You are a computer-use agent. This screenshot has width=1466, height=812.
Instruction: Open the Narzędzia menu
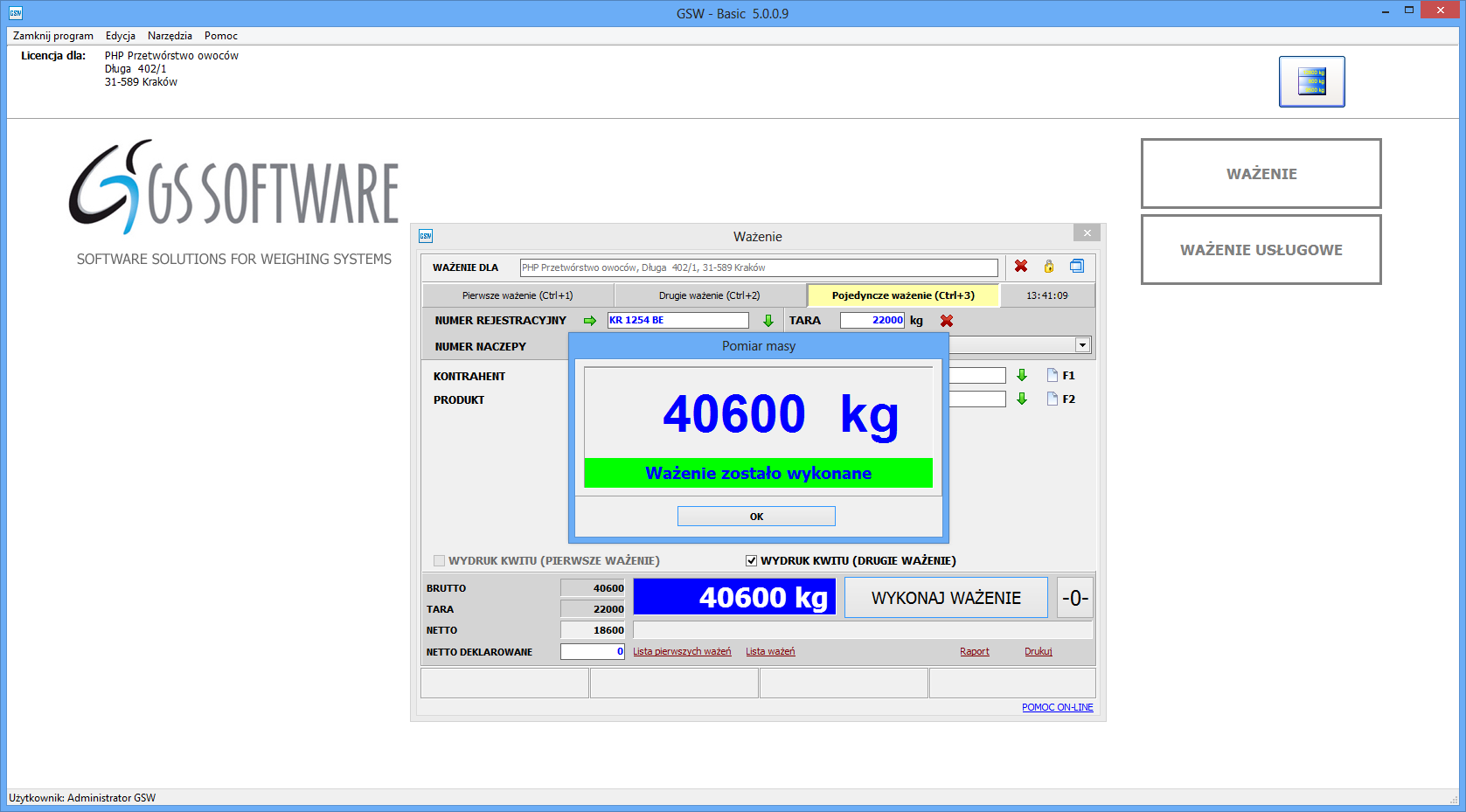(170, 36)
